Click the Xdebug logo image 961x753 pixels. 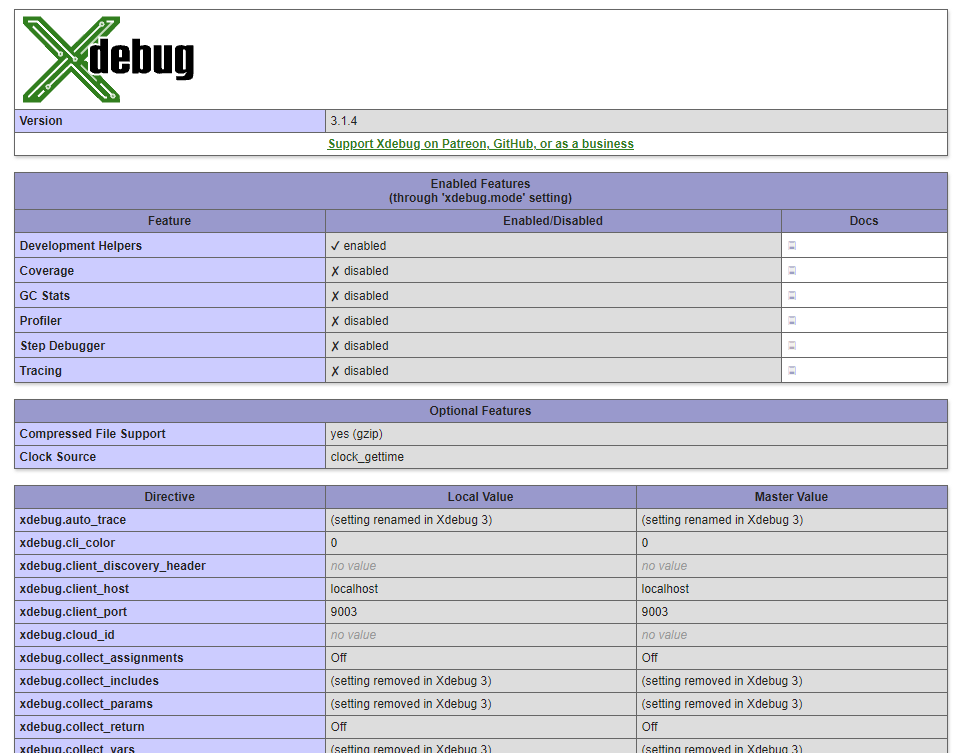click(x=108, y=60)
